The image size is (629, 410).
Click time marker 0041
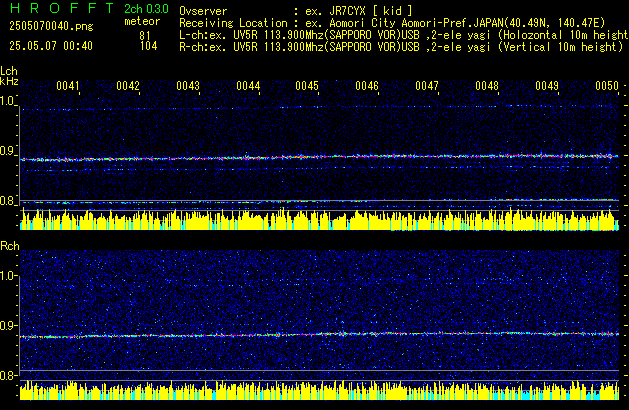coord(68,86)
